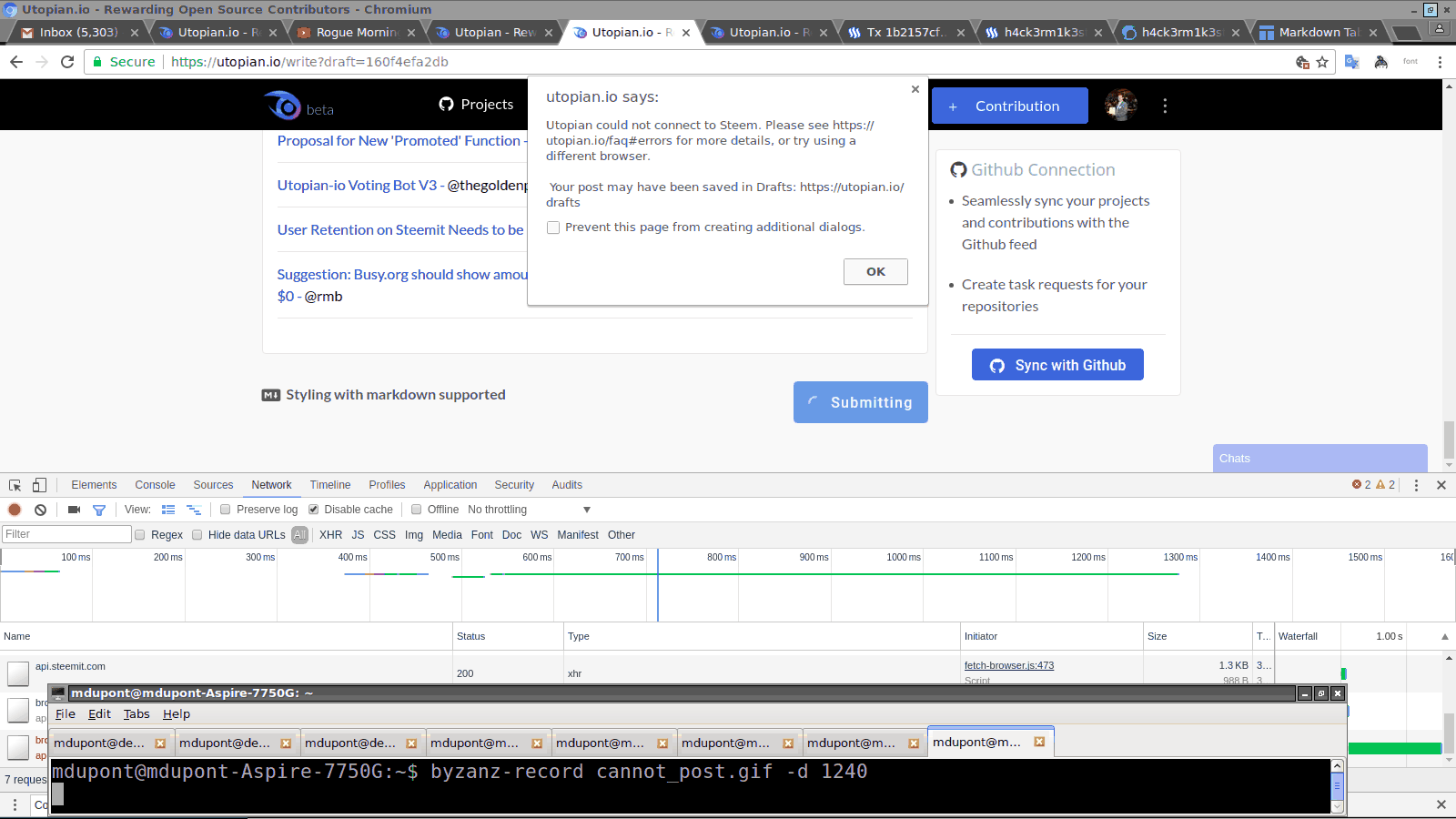Check 'Prevent this page from creating additional dialogs'
Screen dimensions: 1456x819
point(553,227)
